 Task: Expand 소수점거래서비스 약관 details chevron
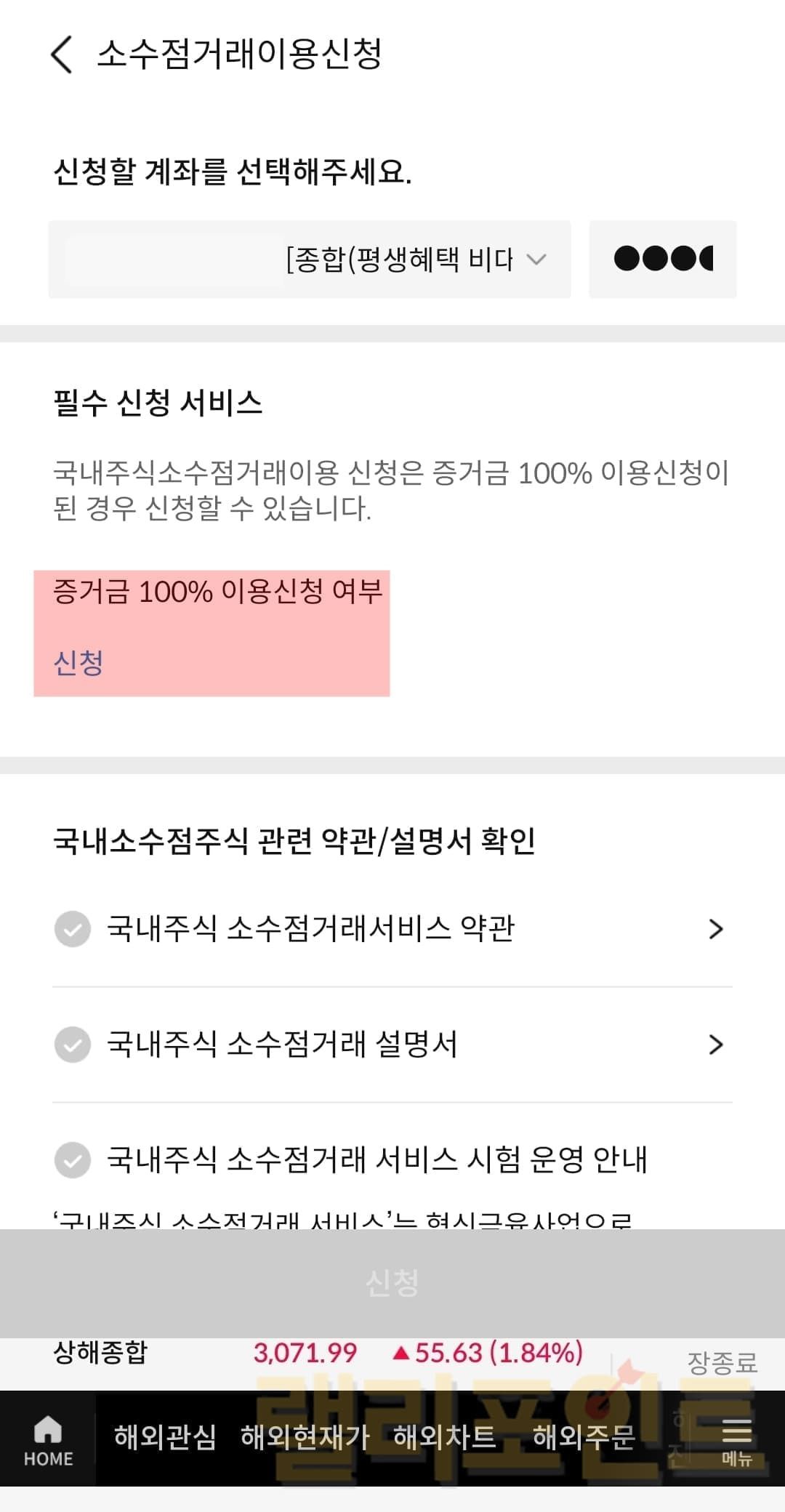coord(716,929)
